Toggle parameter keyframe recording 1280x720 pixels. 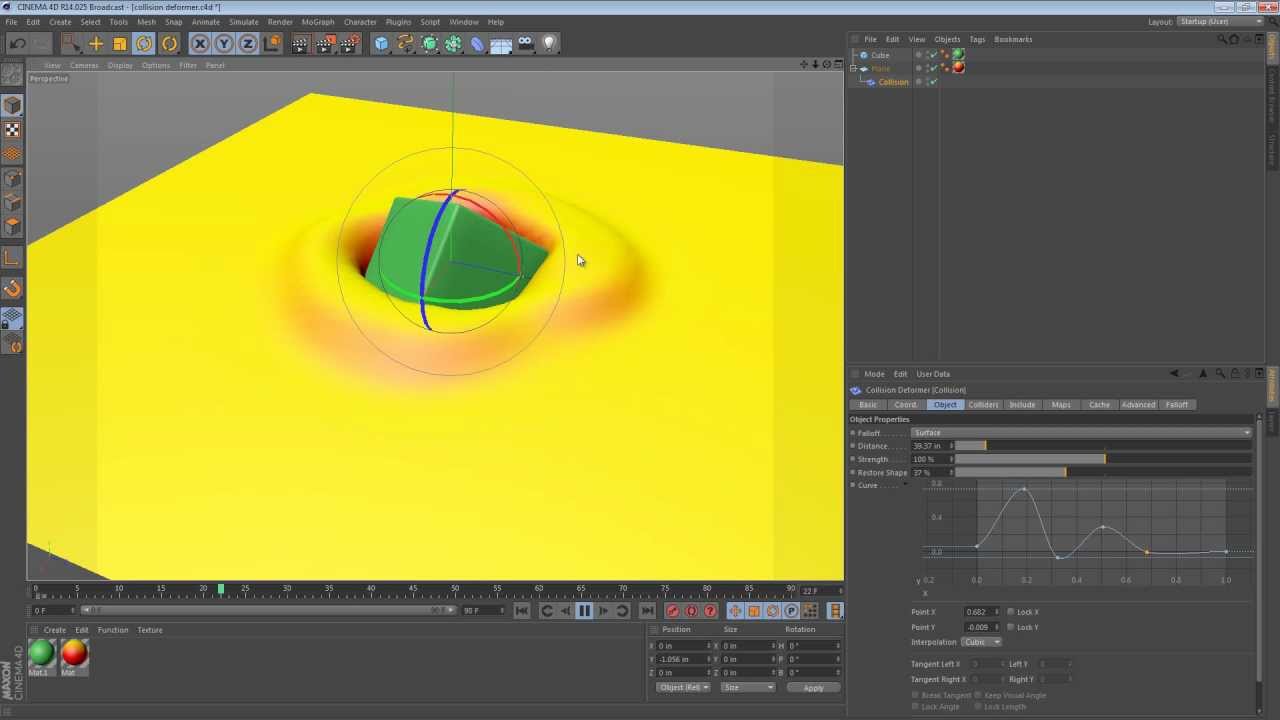pyautogui.click(x=791, y=611)
